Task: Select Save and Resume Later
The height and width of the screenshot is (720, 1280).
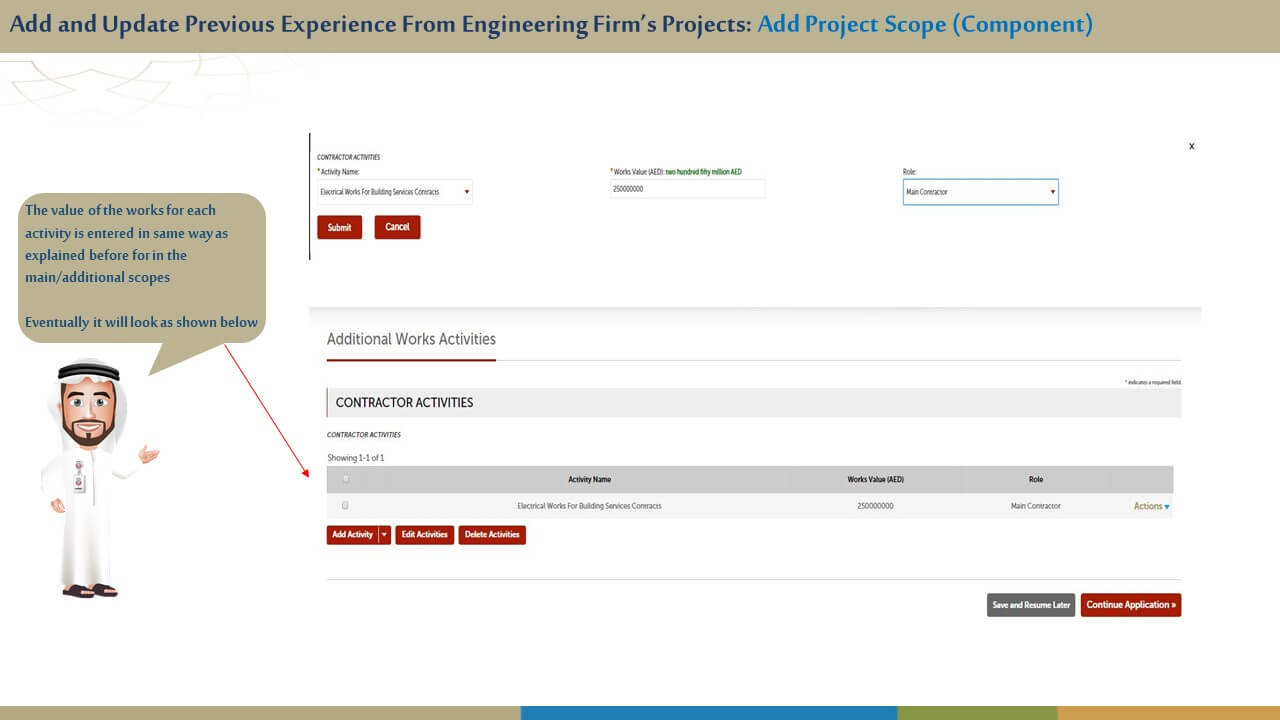Action: pyautogui.click(x=1030, y=605)
